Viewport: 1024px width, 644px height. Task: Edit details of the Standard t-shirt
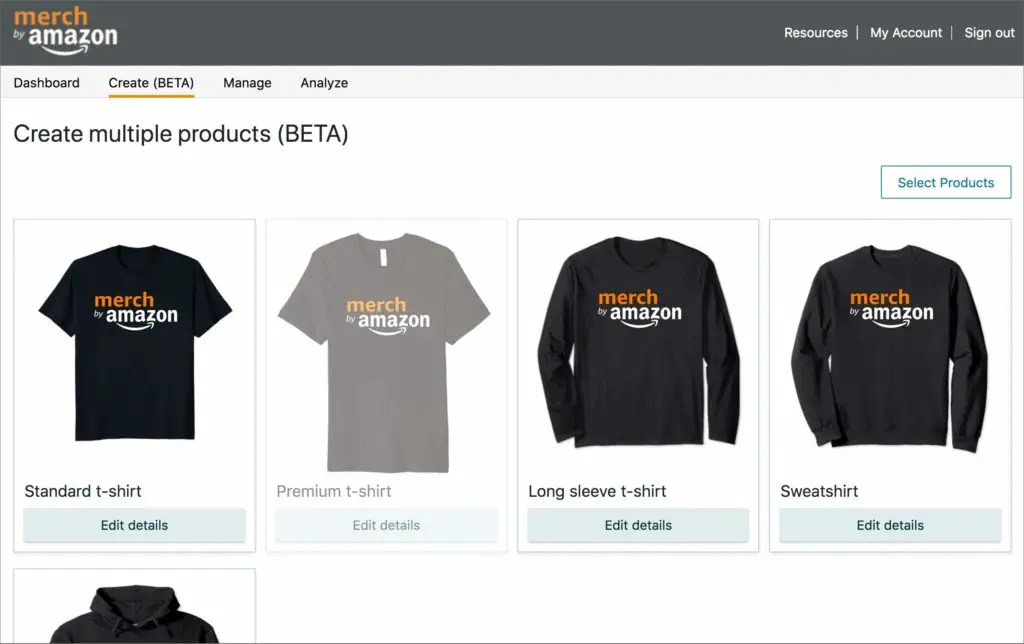(133, 524)
